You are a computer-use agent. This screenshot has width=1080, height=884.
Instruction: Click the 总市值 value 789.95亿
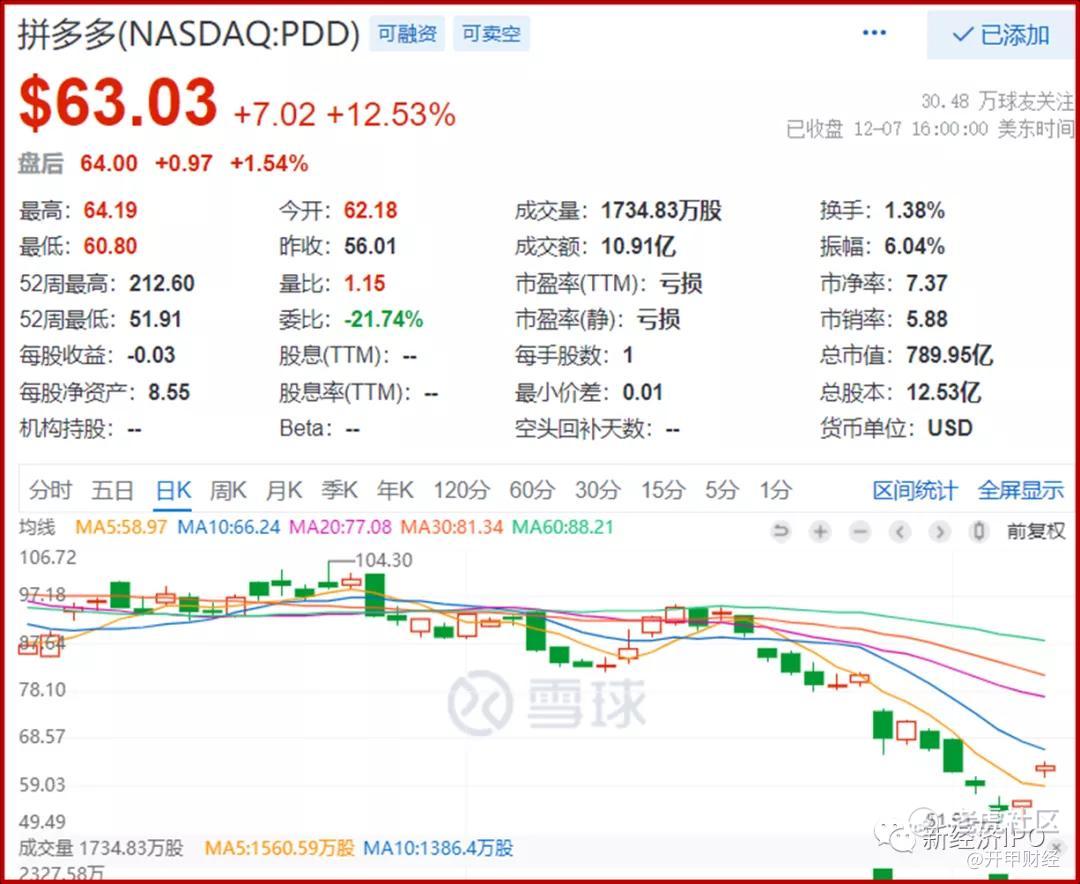(x=950, y=356)
